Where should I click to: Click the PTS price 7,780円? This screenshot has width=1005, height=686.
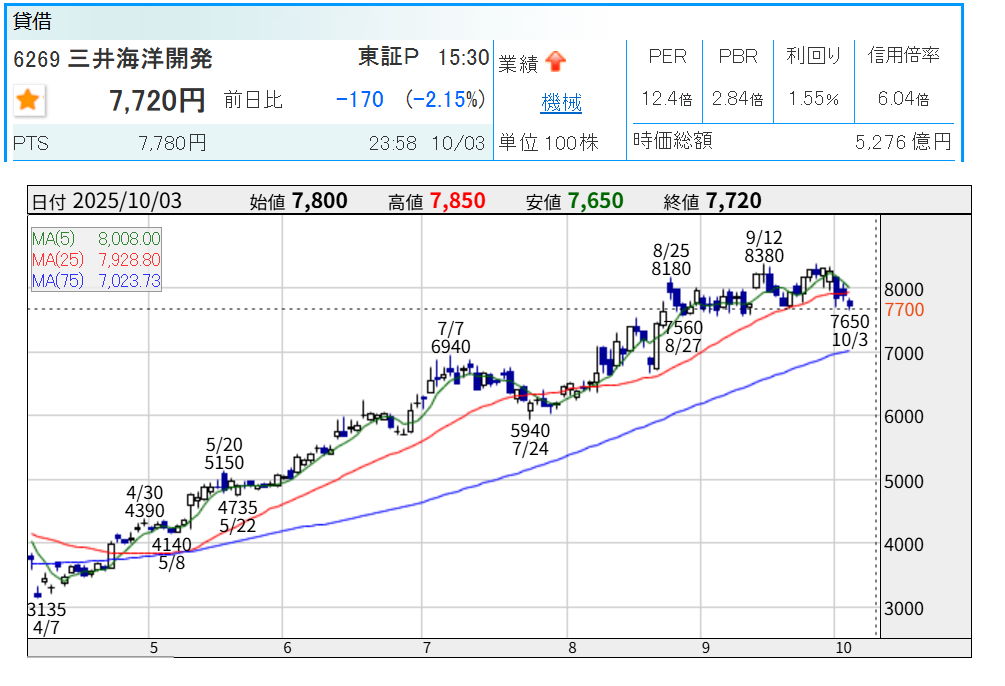pos(172,143)
